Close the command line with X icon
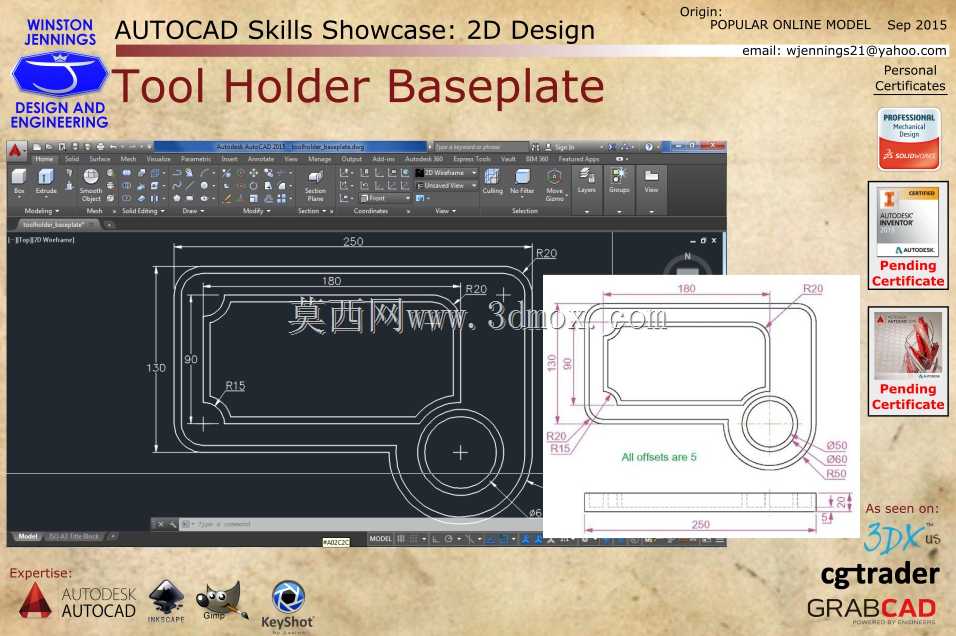 click(x=161, y=524)
